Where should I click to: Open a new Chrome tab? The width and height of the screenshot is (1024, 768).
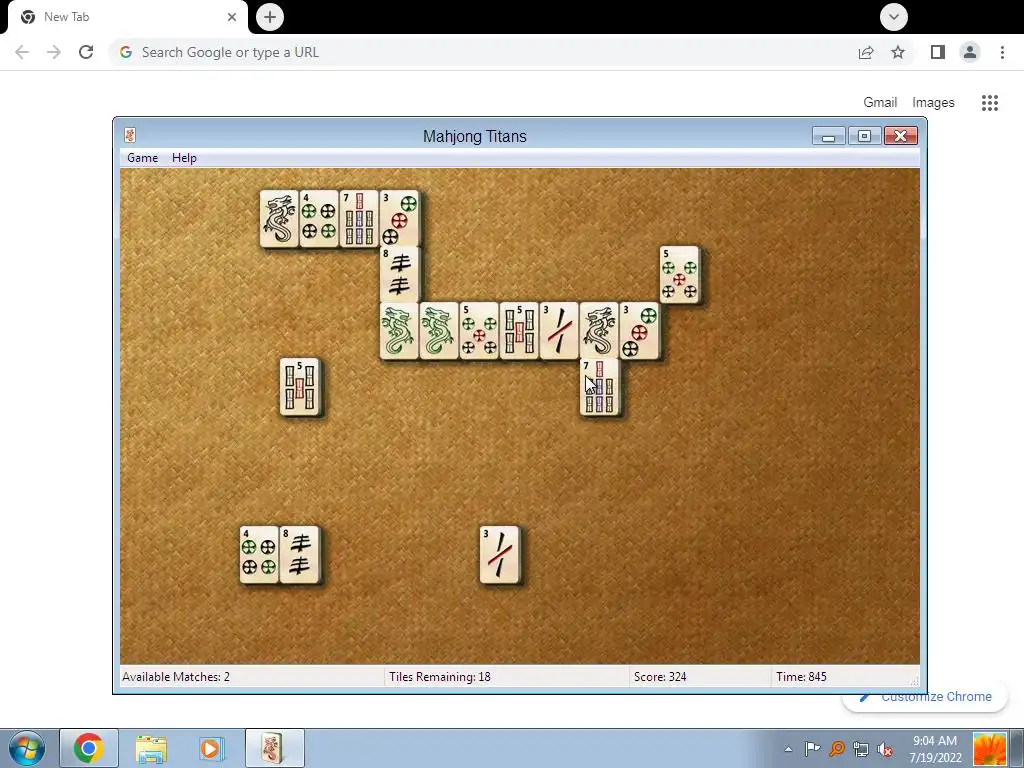click(270, 17)
